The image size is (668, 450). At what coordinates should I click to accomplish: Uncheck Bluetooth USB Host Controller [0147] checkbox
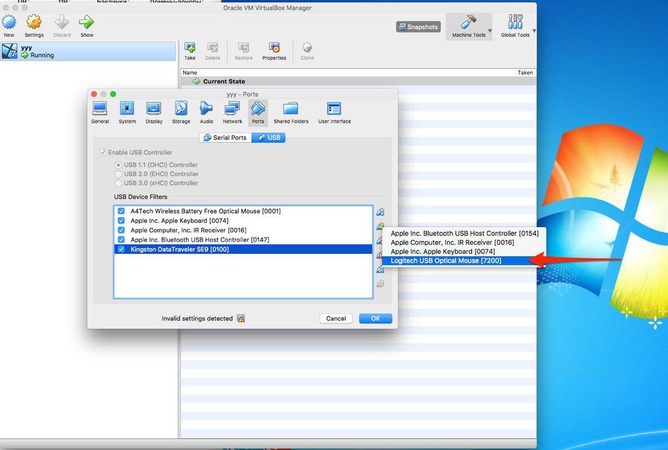click(121, 239)
